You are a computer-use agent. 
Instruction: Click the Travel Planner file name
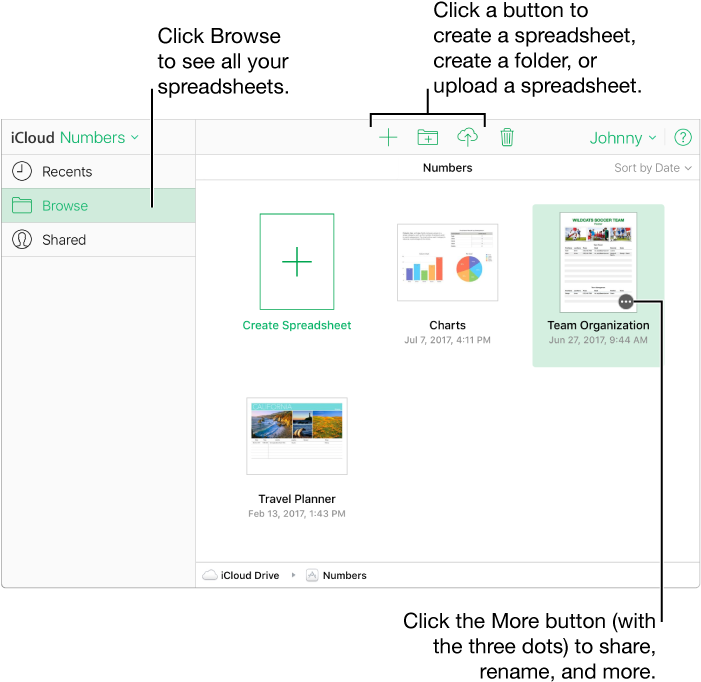coord(297,499)
